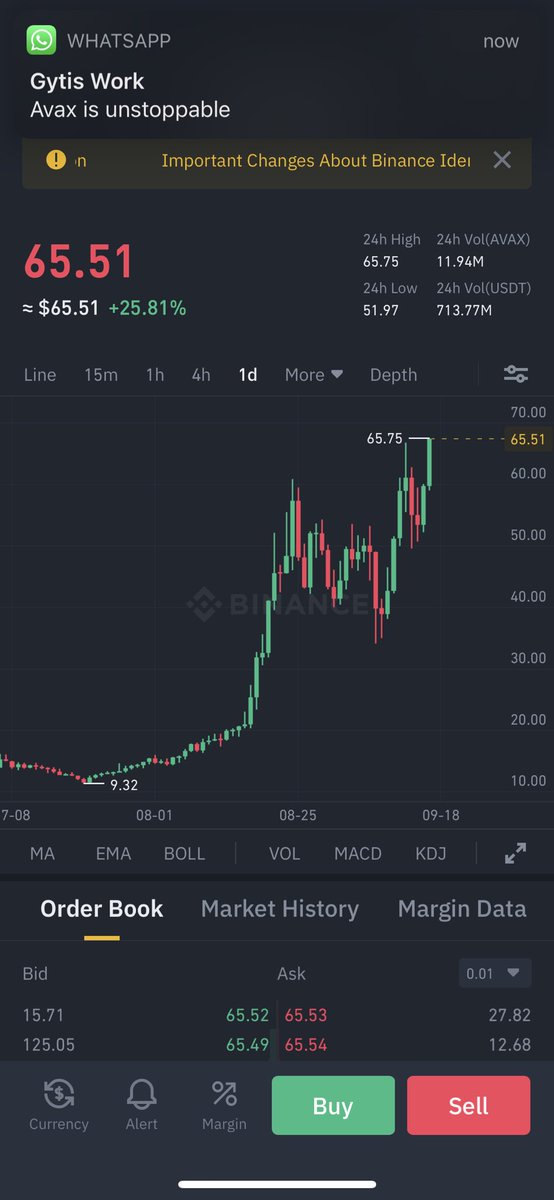Screen dimensions: 554x1200
Task: Tap the 12.68 ask amount
Action: 511,1045
